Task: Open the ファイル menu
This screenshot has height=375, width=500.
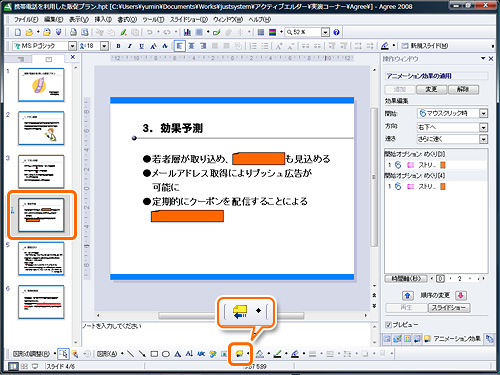Action: pos(25,20)
